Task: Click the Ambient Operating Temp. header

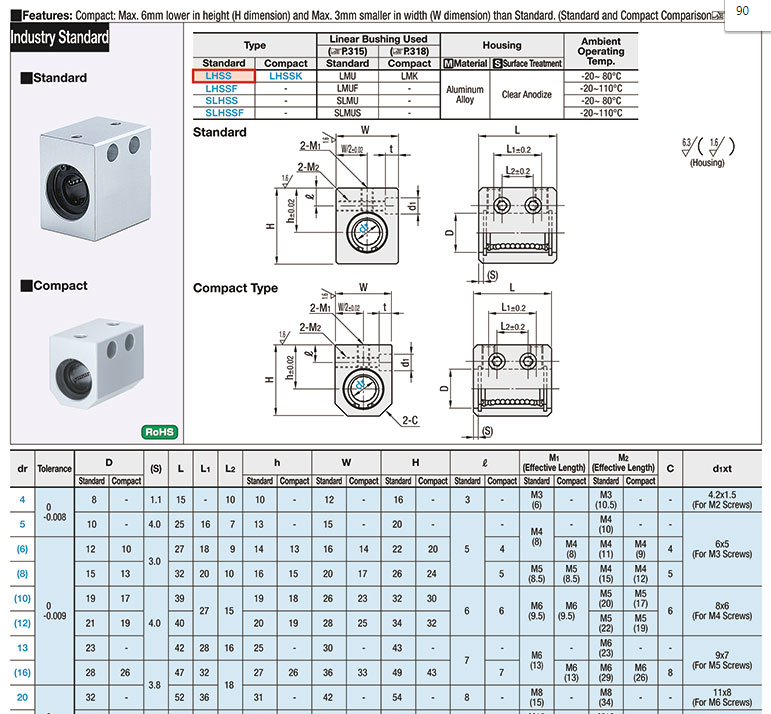Action: click(601, 51)
